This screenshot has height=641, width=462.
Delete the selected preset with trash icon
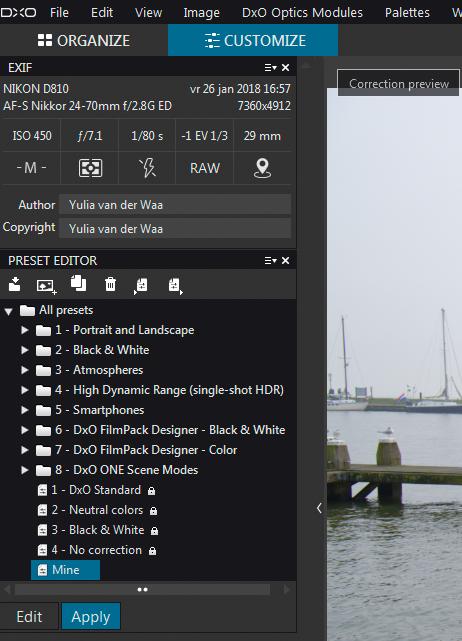click(110, 284)
